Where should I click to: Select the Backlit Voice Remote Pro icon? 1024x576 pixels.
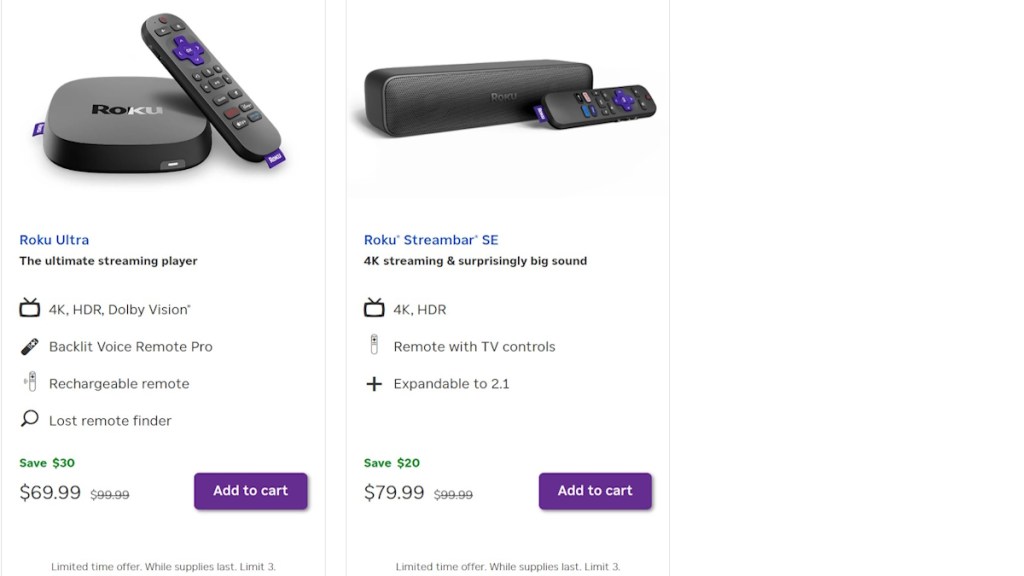(x=29, y=346)
